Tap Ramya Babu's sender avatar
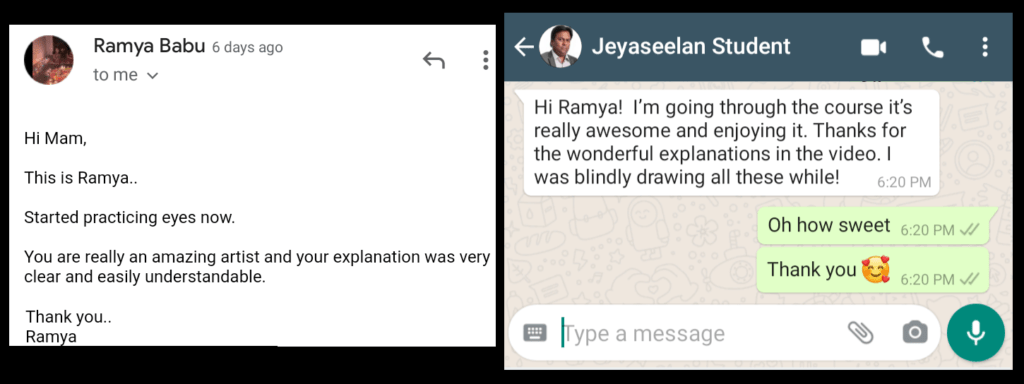The width and height of the screenshot is (1024, 384). 48,60
